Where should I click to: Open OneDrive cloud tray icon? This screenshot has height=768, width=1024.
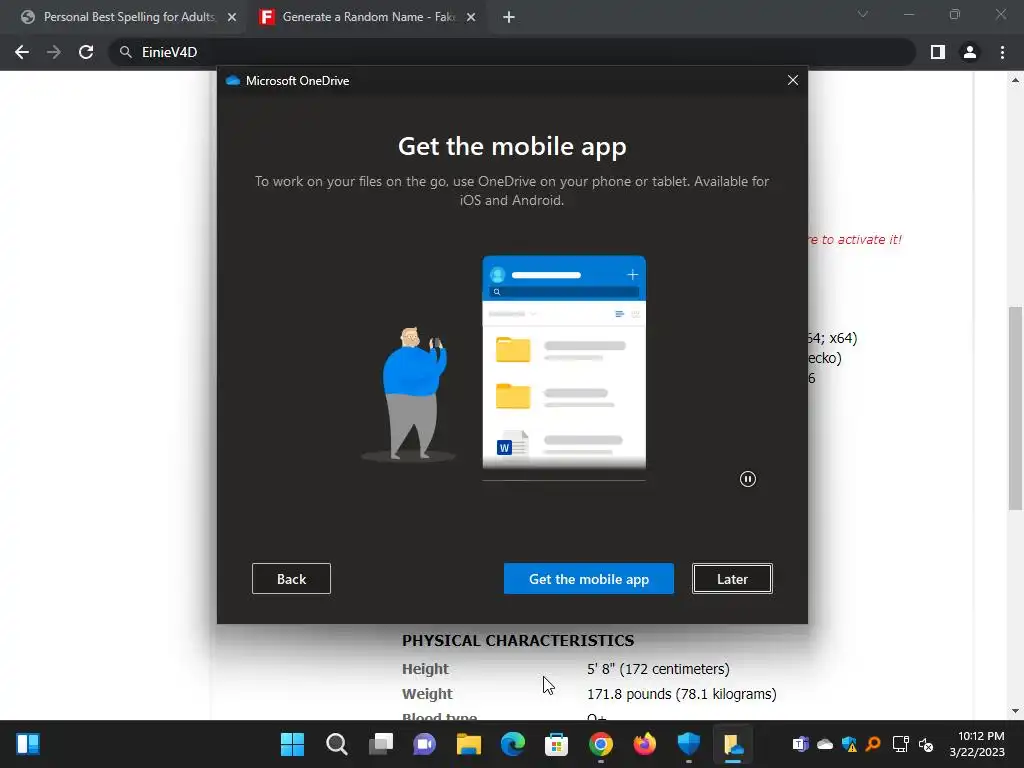coord(825,744)
